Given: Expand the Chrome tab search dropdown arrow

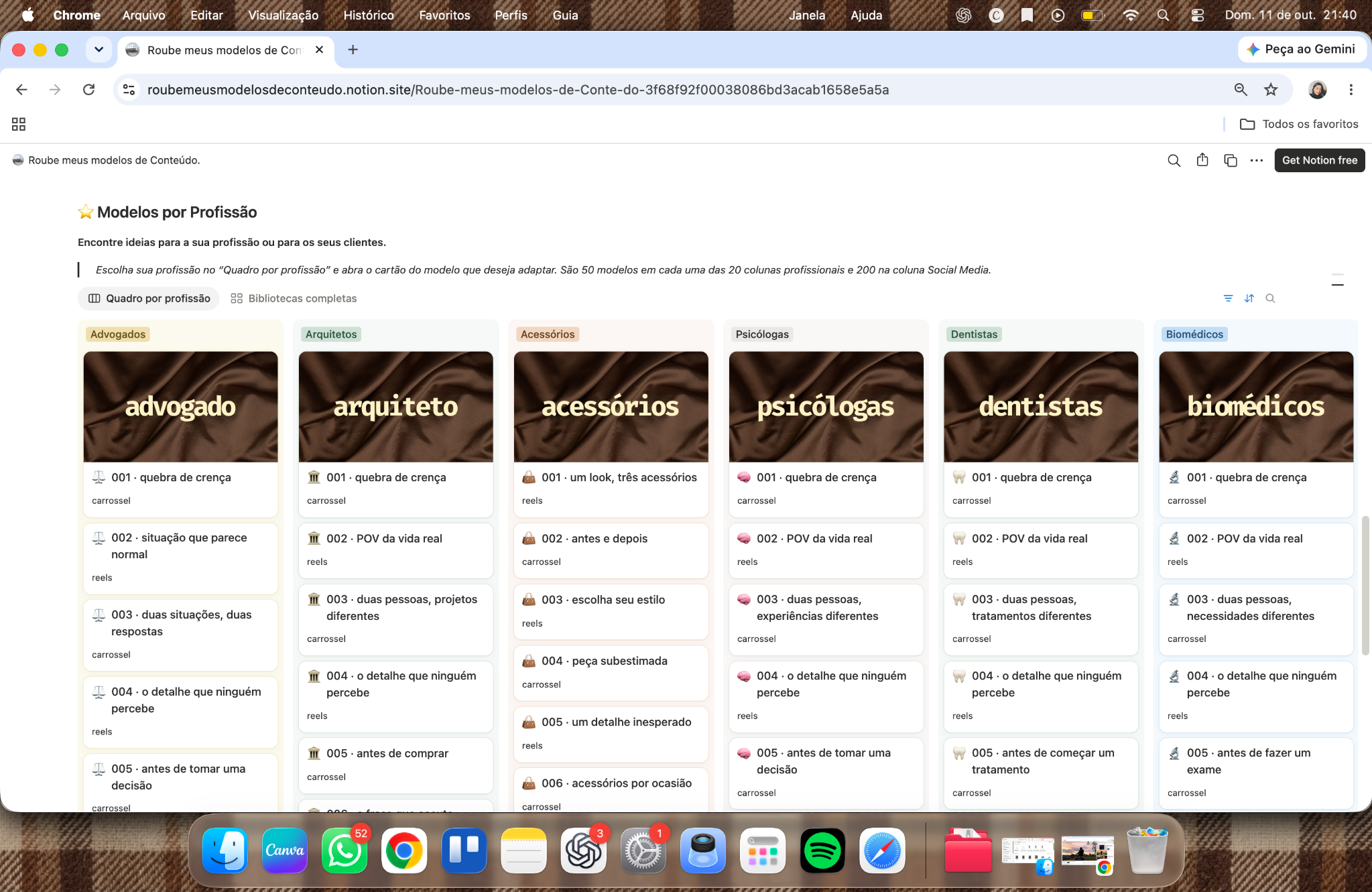Looking at the screenshot, I should [x=99, y=50].
